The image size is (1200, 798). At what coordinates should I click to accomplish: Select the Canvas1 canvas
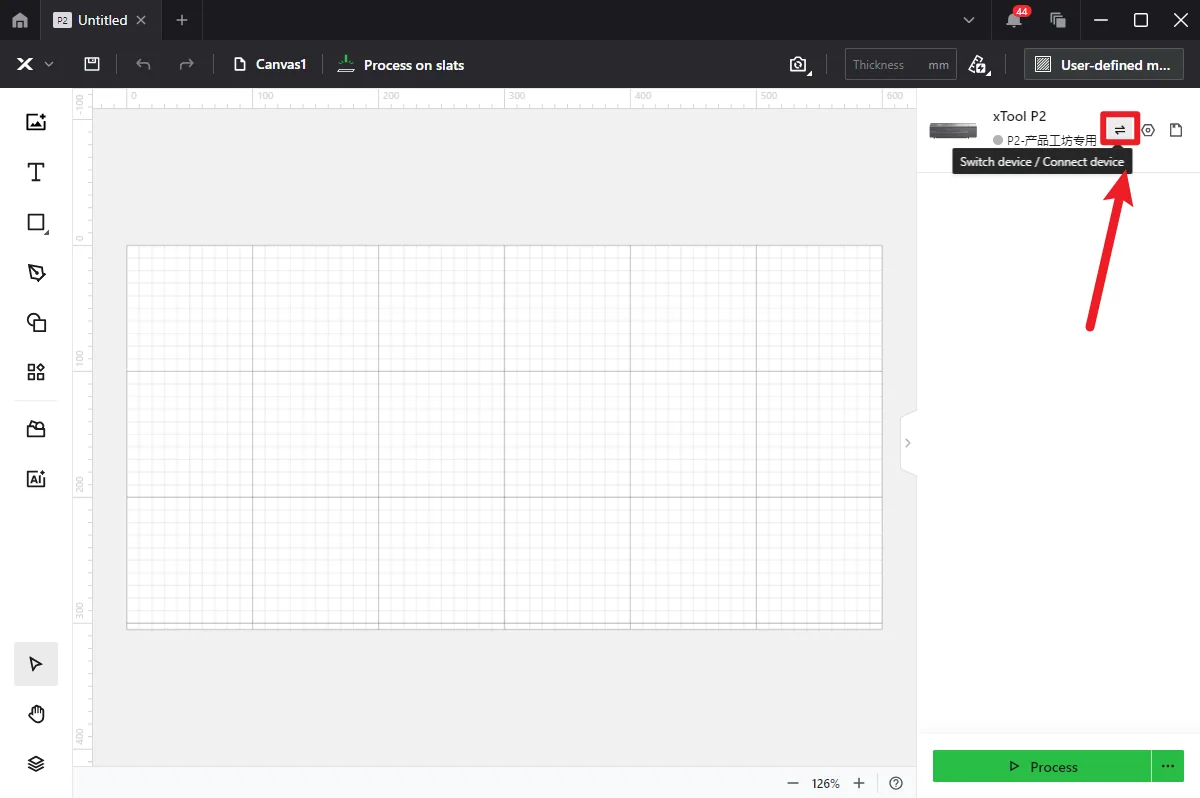pyautogui.click(x=270, y=65)
